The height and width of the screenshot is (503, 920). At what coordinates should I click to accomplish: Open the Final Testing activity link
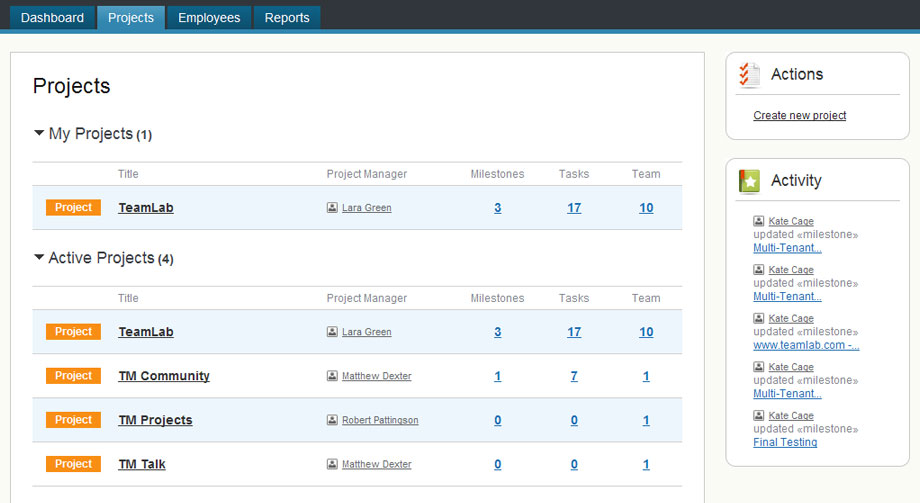(x=785, y=443)
